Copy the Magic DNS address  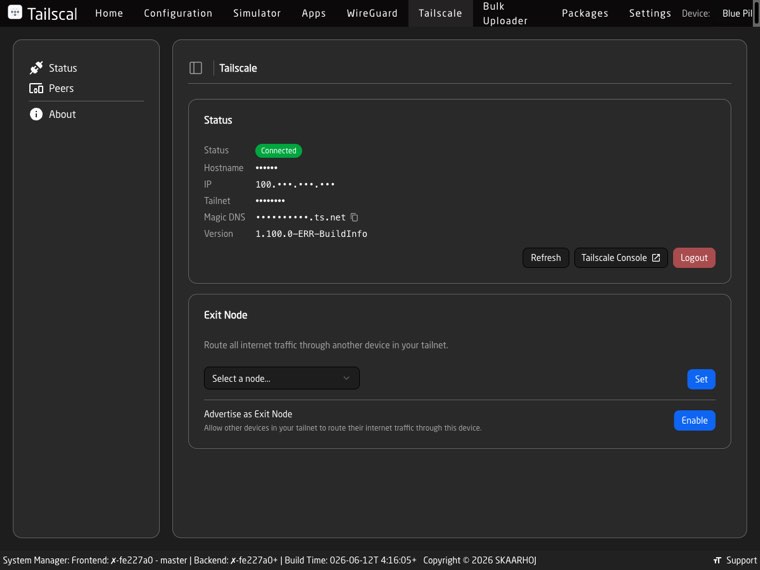354,217
